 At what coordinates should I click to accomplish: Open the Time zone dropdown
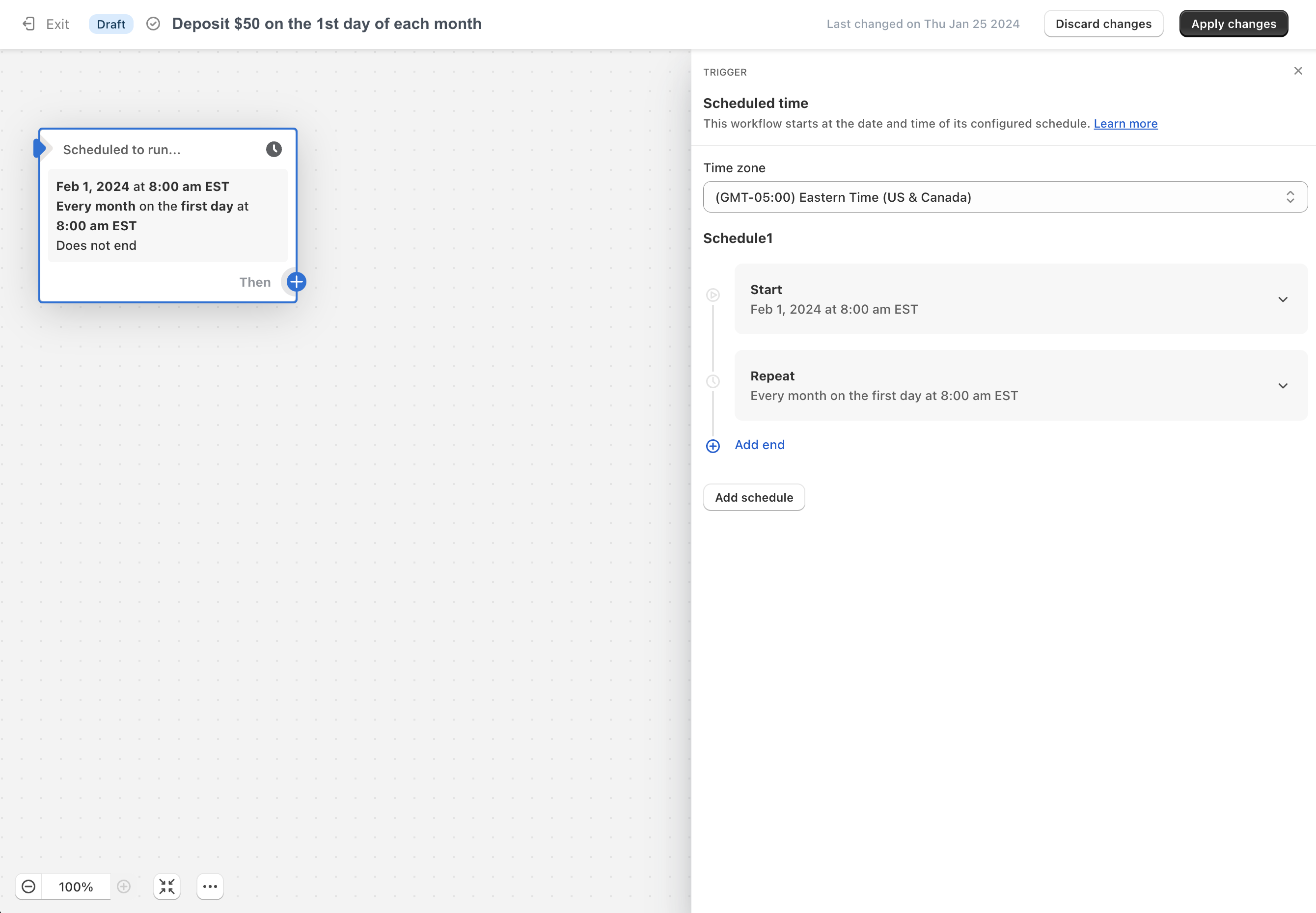click(1005, 197)
